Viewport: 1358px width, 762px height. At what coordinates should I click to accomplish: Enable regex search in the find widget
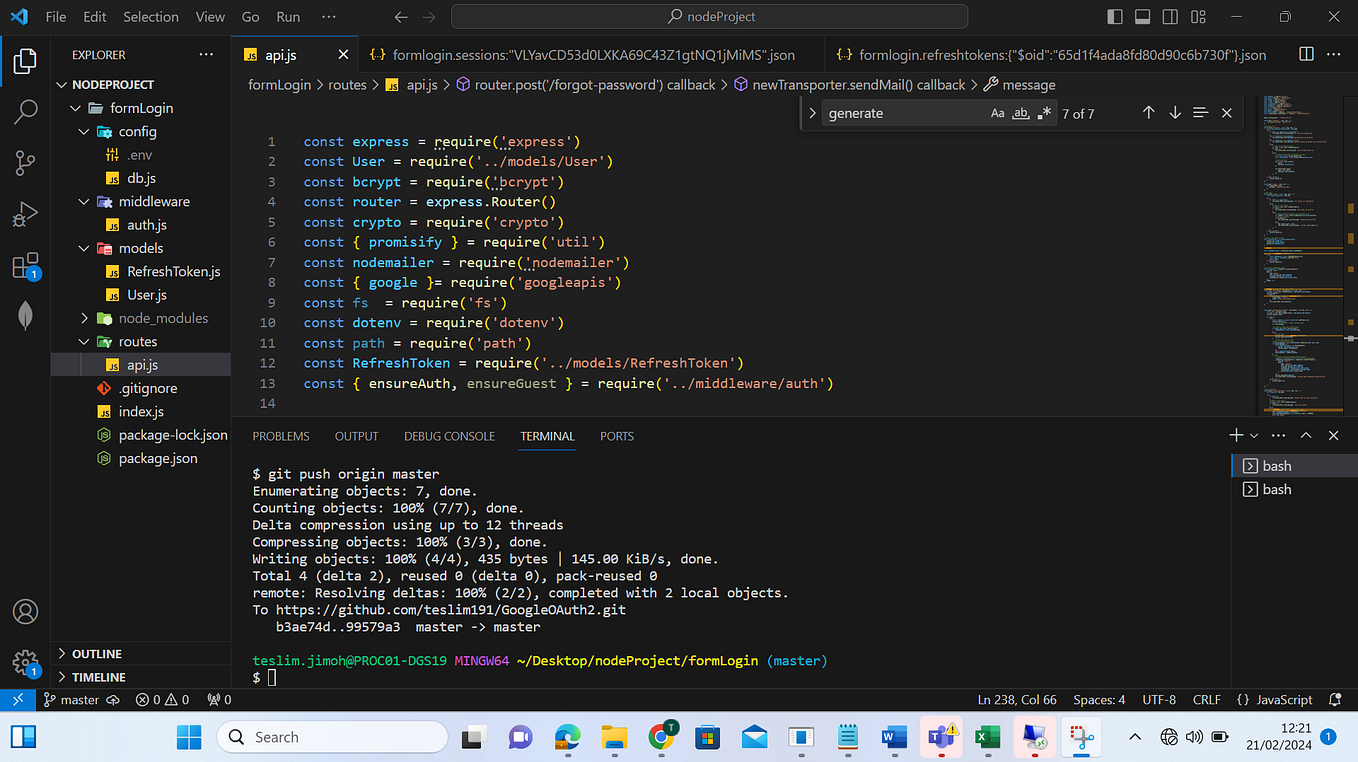1044,112
